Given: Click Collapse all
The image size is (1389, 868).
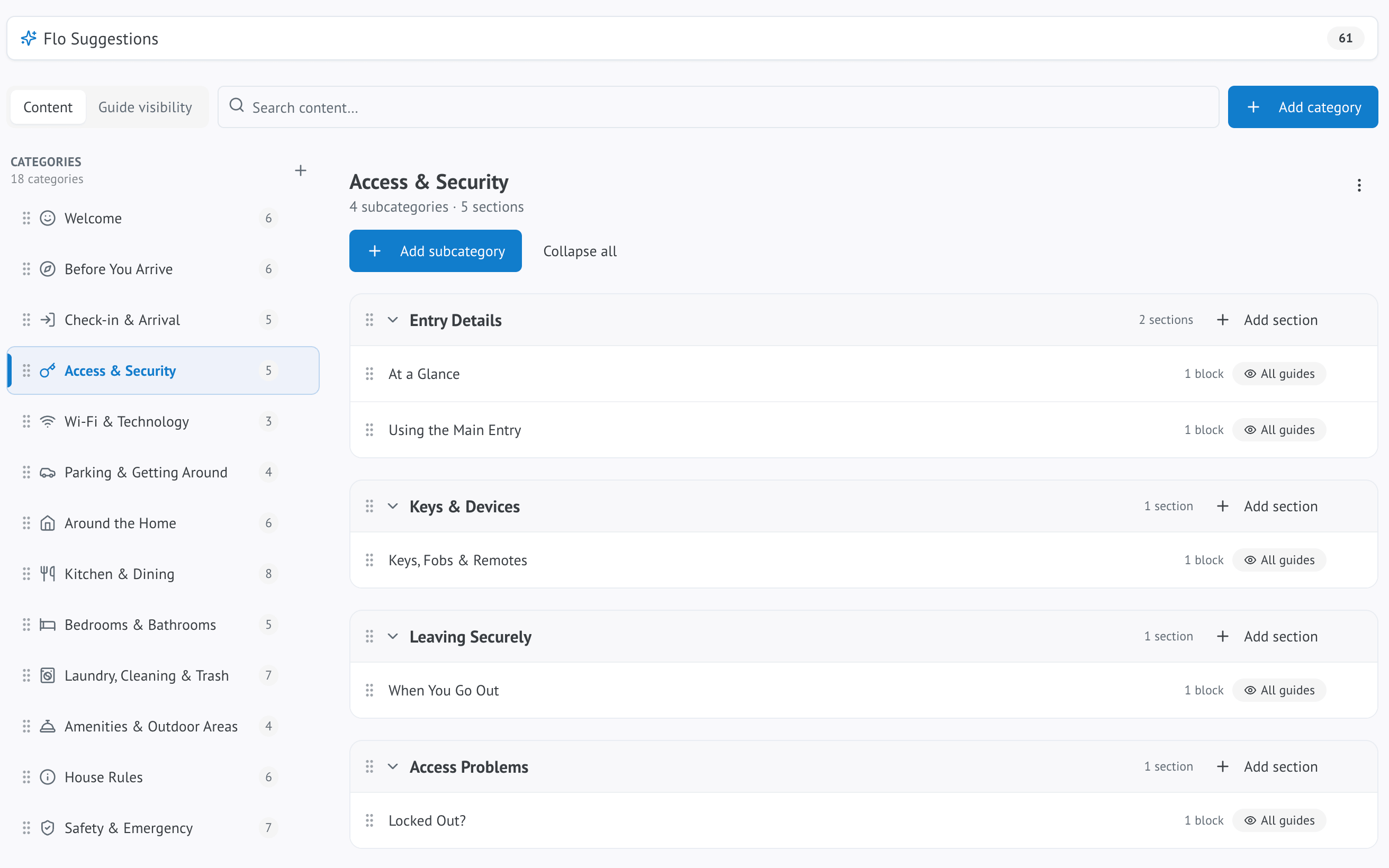Looking at the screenshot, I should 580,251.
